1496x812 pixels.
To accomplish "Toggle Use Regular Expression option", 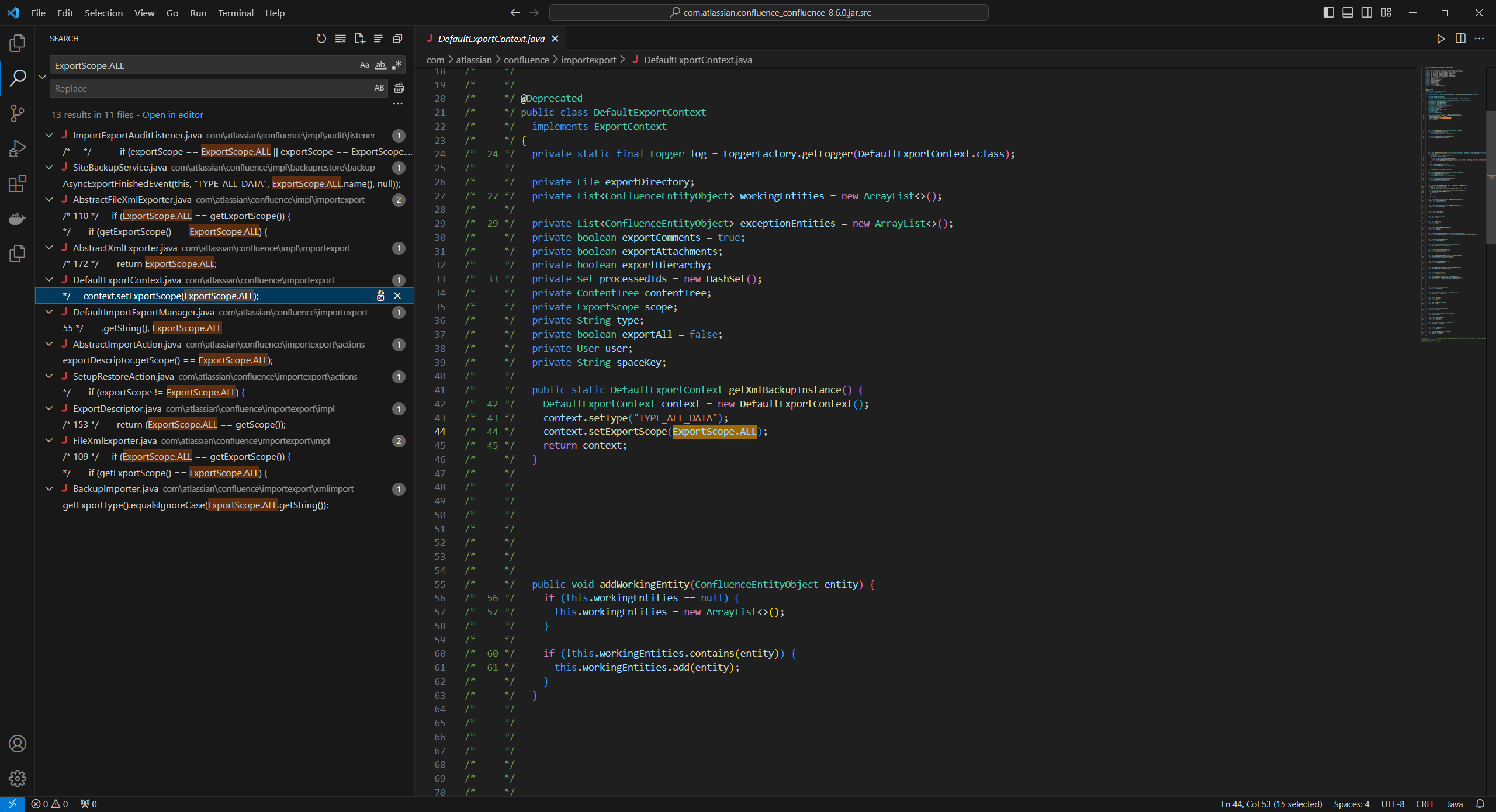I will pyautogui.click(x=397, y=65).
